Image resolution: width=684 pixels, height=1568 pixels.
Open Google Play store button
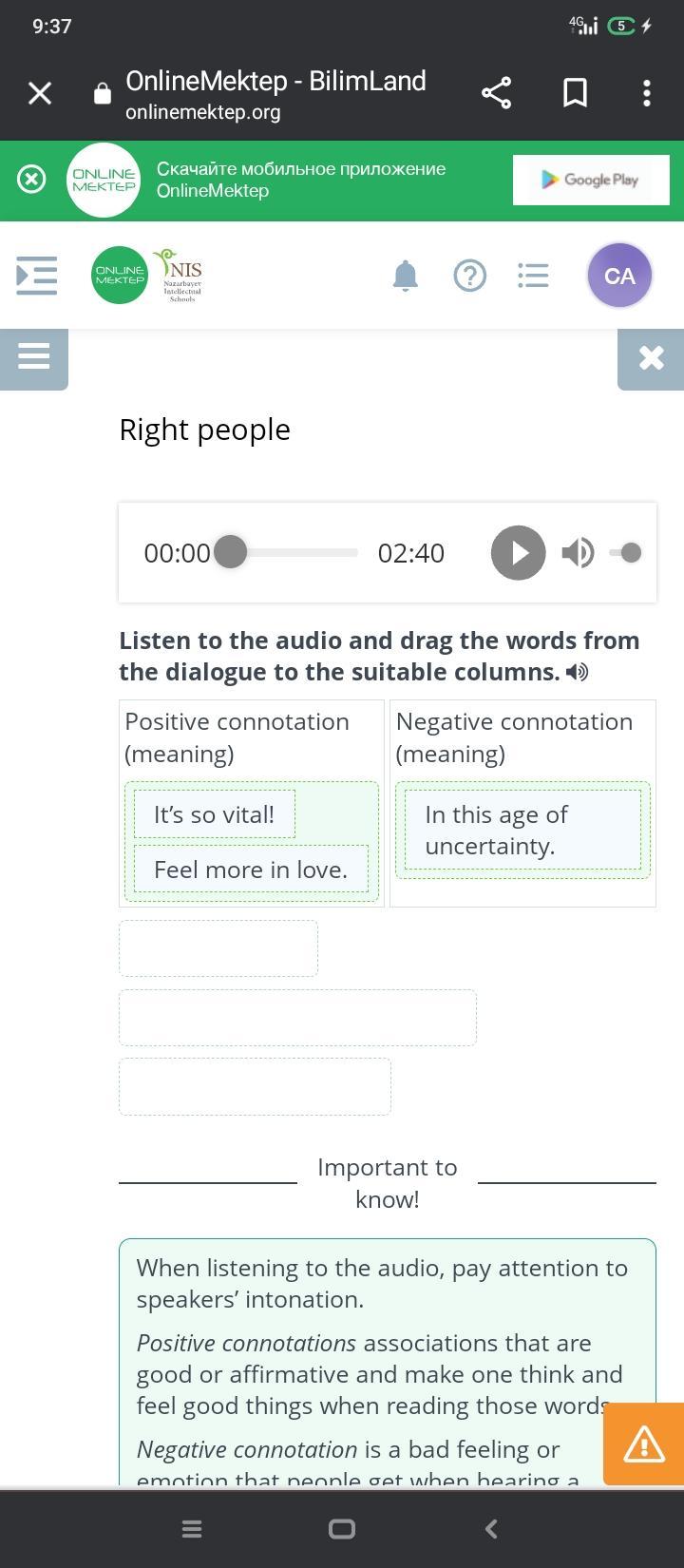tap(591, 180)
